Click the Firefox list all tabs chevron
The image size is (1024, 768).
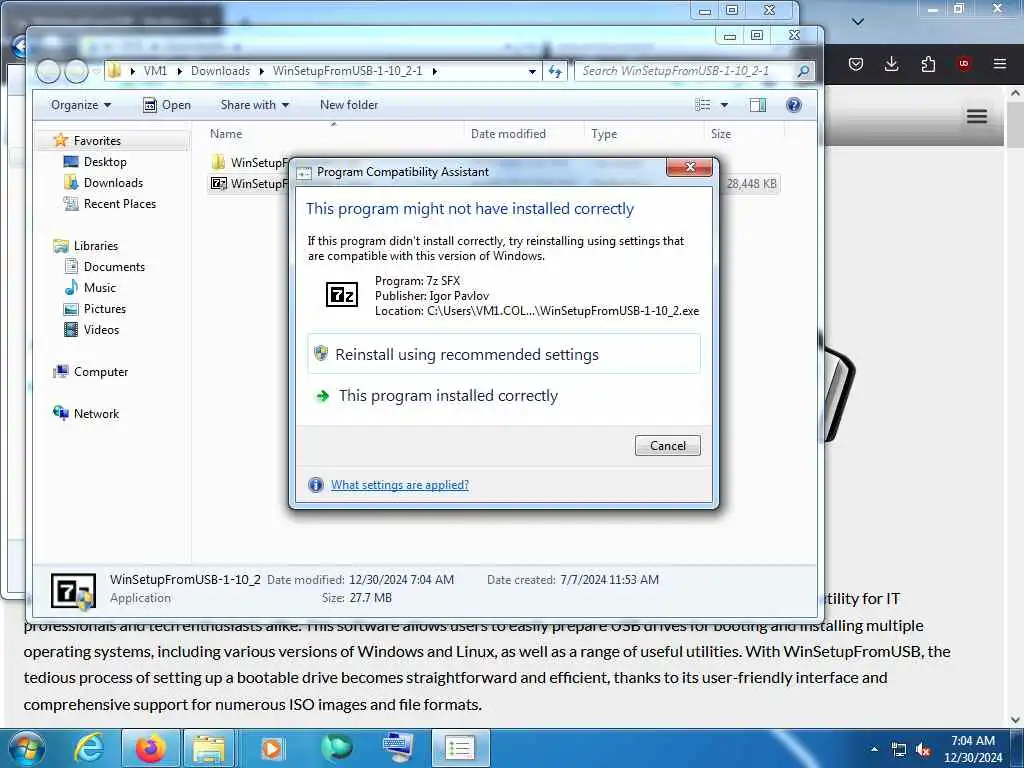tap(858, 22)
